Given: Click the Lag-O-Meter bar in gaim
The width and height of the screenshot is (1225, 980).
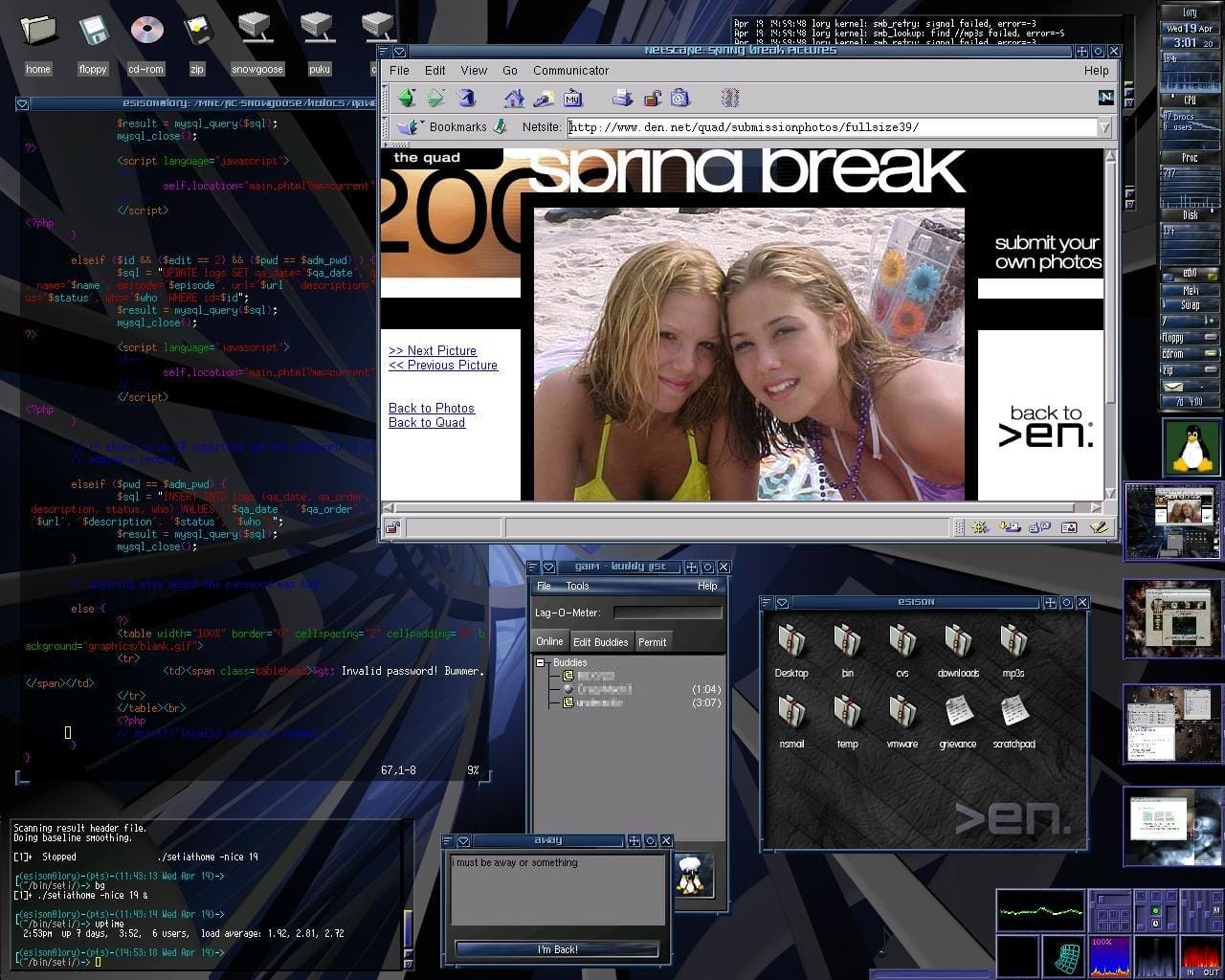Looking at the screenshot, I should pyautogui.click(x=668, y=612).
